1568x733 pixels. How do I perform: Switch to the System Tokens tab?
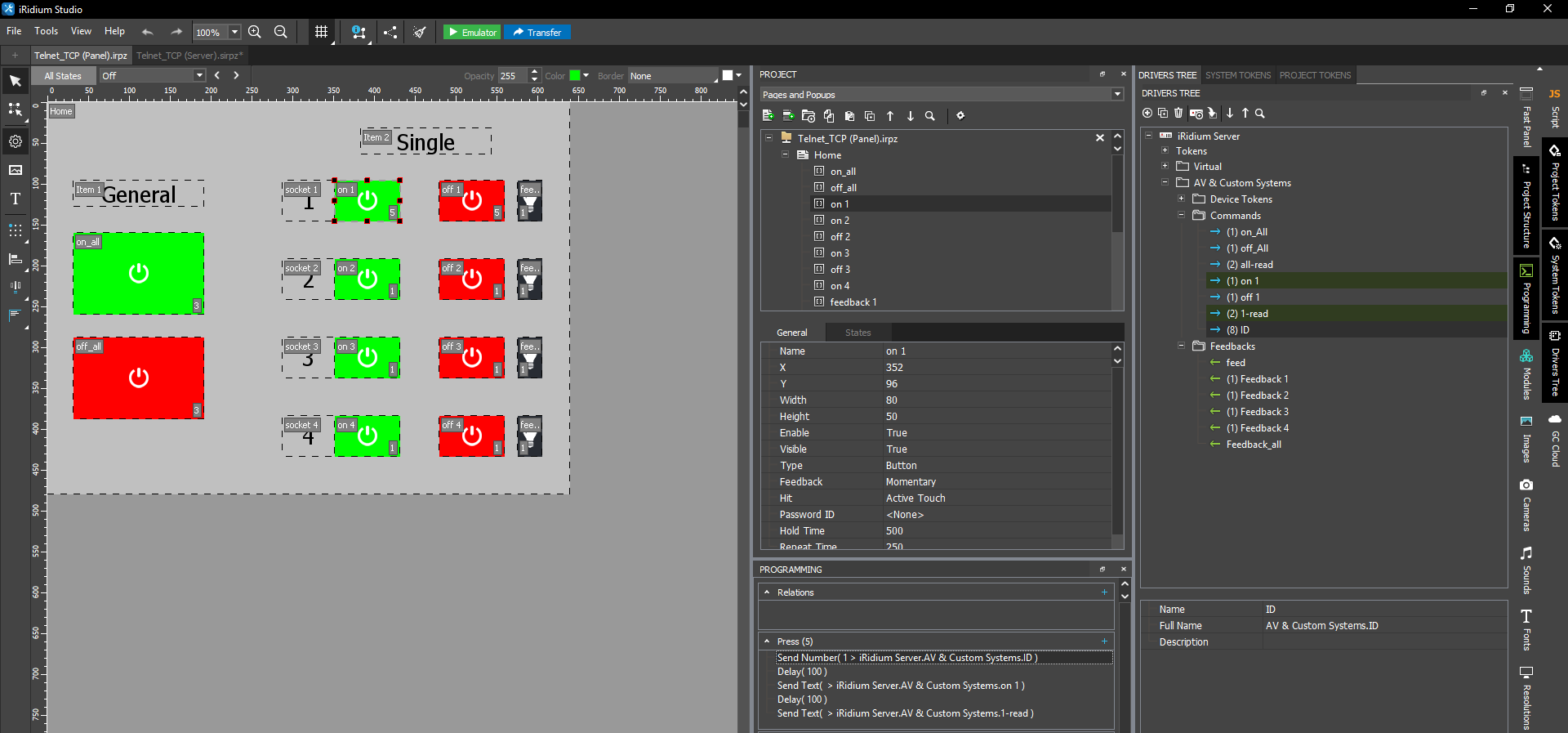(1237, 75)
